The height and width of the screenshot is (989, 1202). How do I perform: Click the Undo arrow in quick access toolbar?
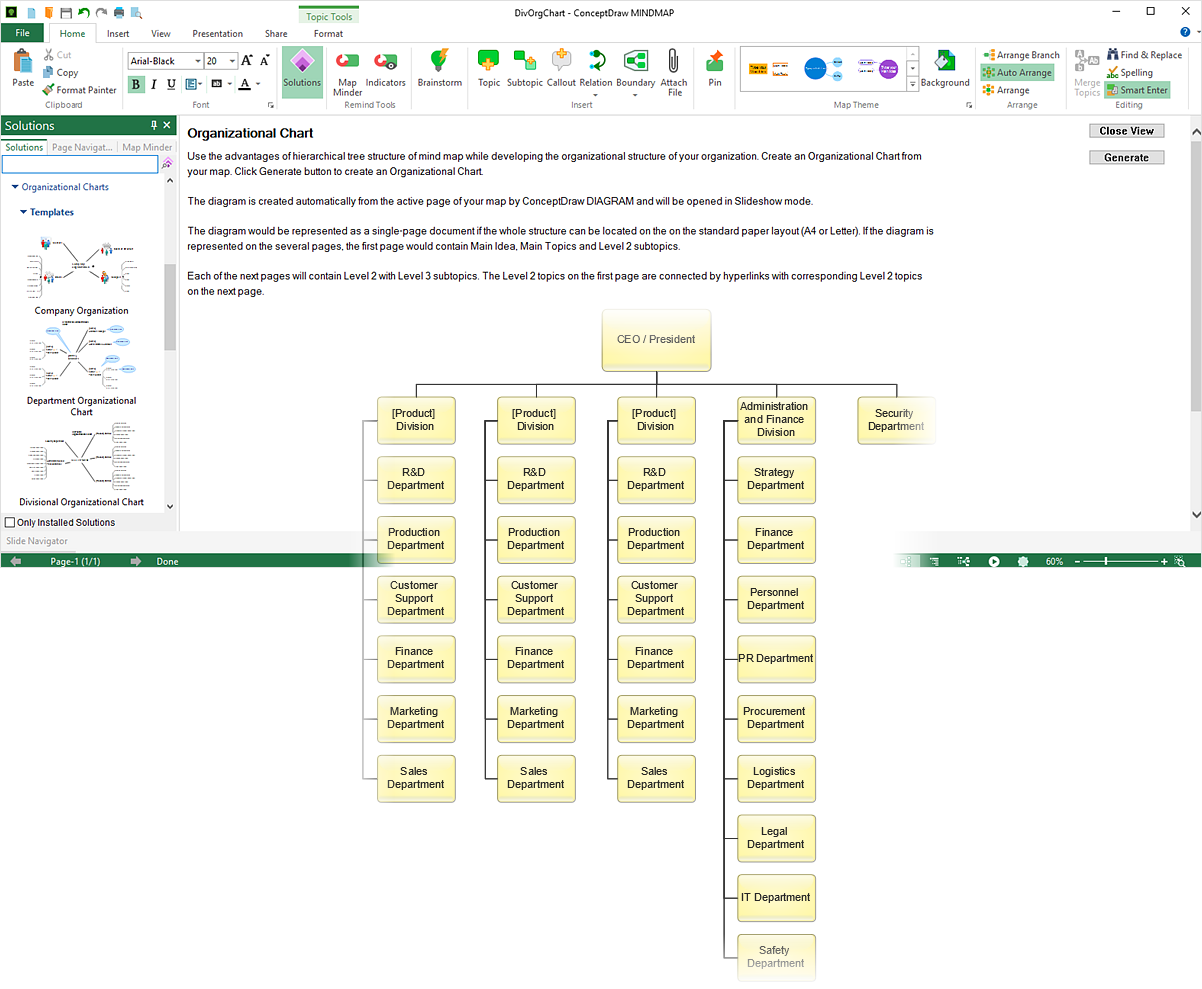click(x=83, y=13)
